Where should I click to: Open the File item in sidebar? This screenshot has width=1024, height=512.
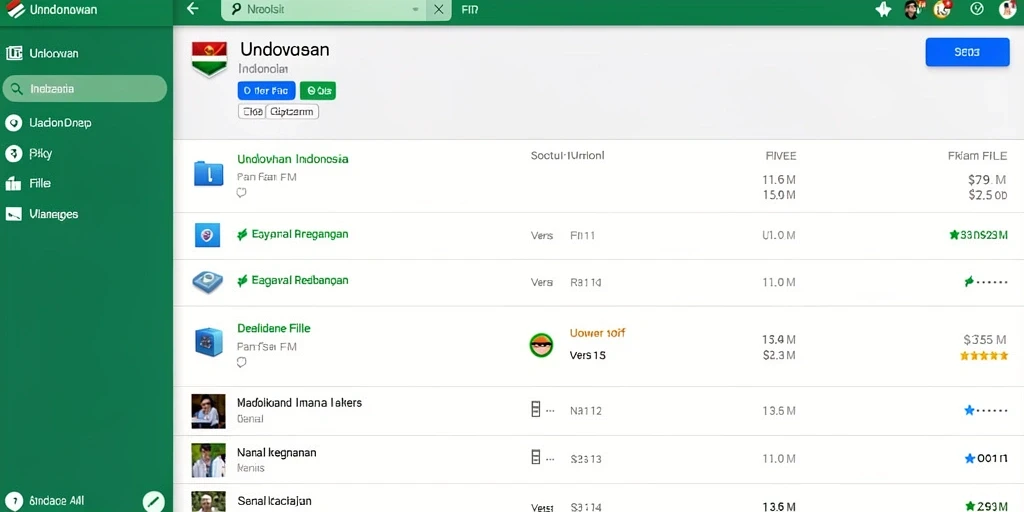tap(39, 184)
